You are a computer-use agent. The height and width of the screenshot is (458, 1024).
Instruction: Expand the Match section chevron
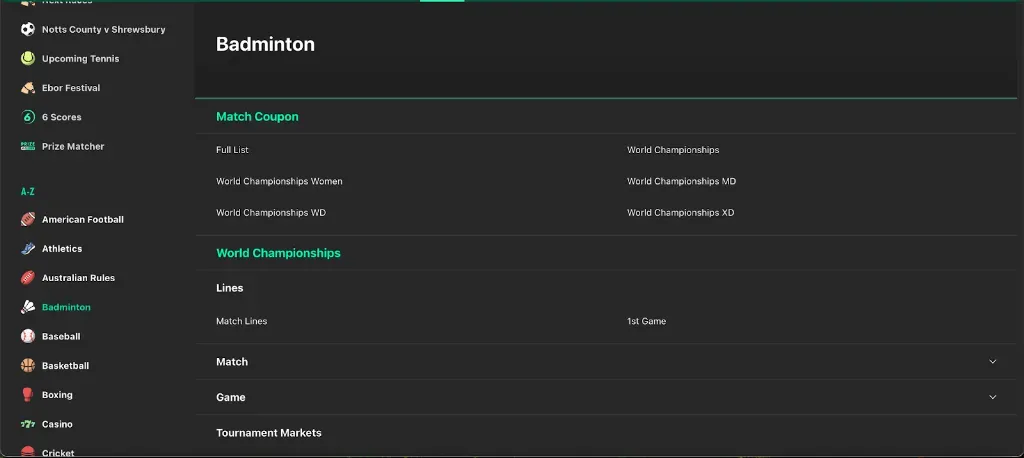992,362
